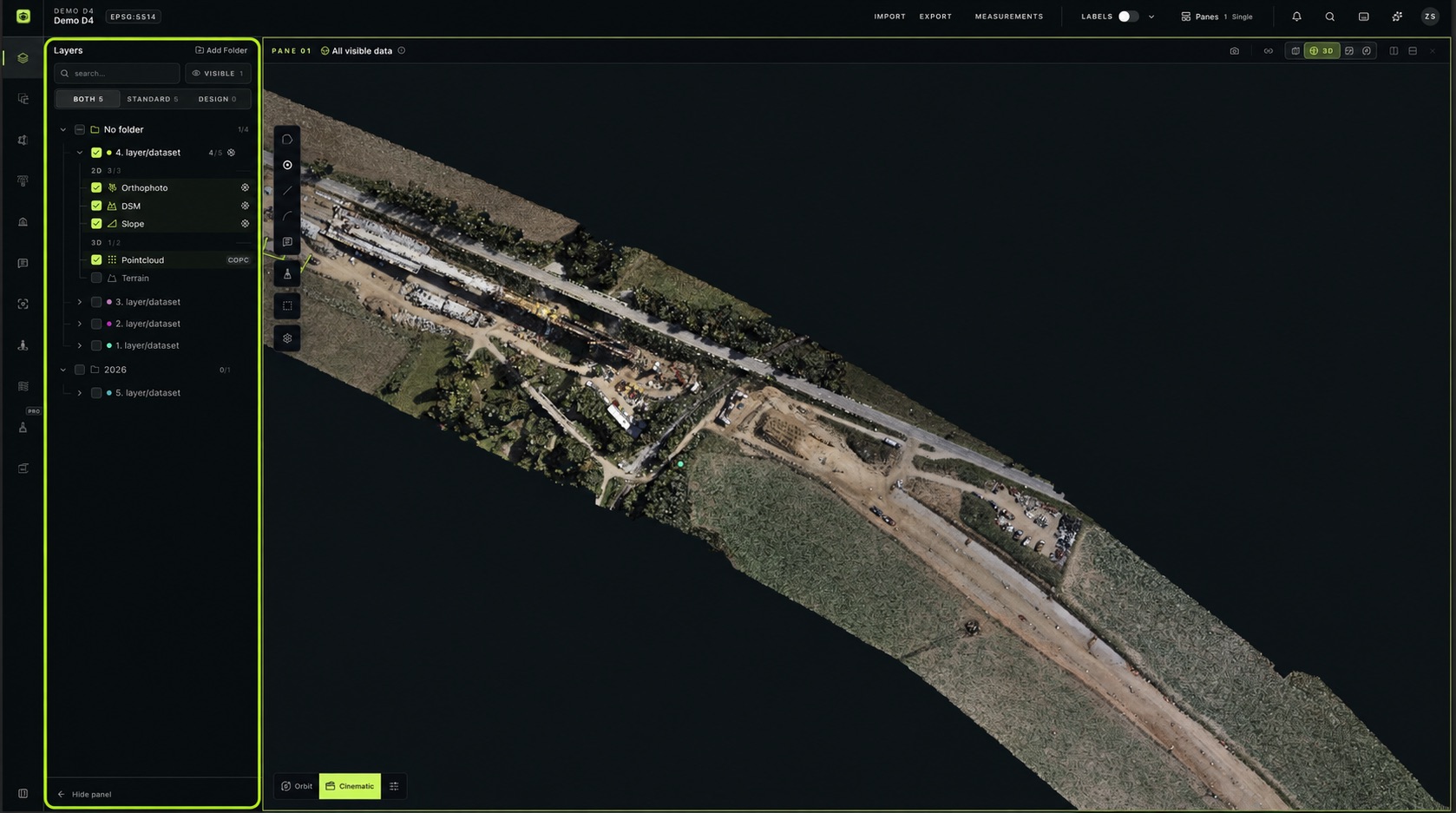Open the IMPORT menu

tap(889, 16)
